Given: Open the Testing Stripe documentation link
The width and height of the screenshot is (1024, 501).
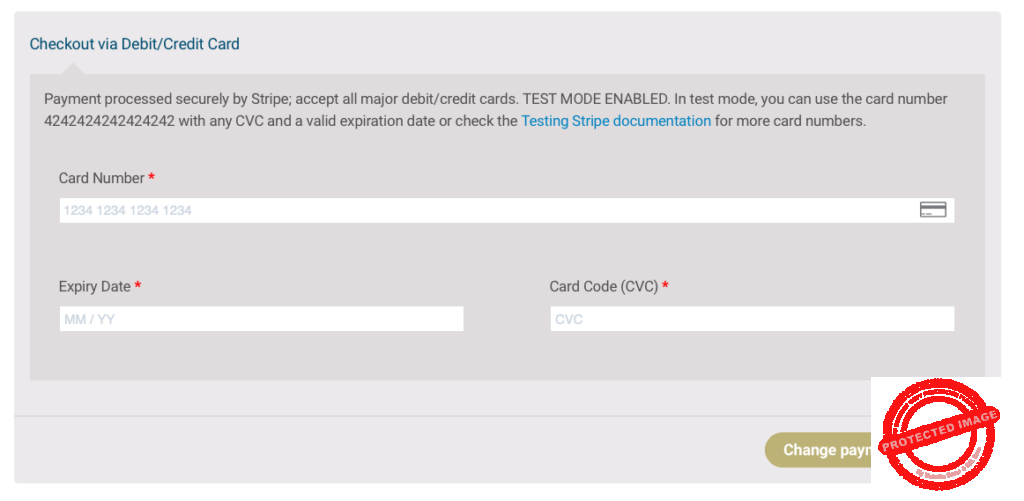Looking at the screenshot, I should coord(616,121).
